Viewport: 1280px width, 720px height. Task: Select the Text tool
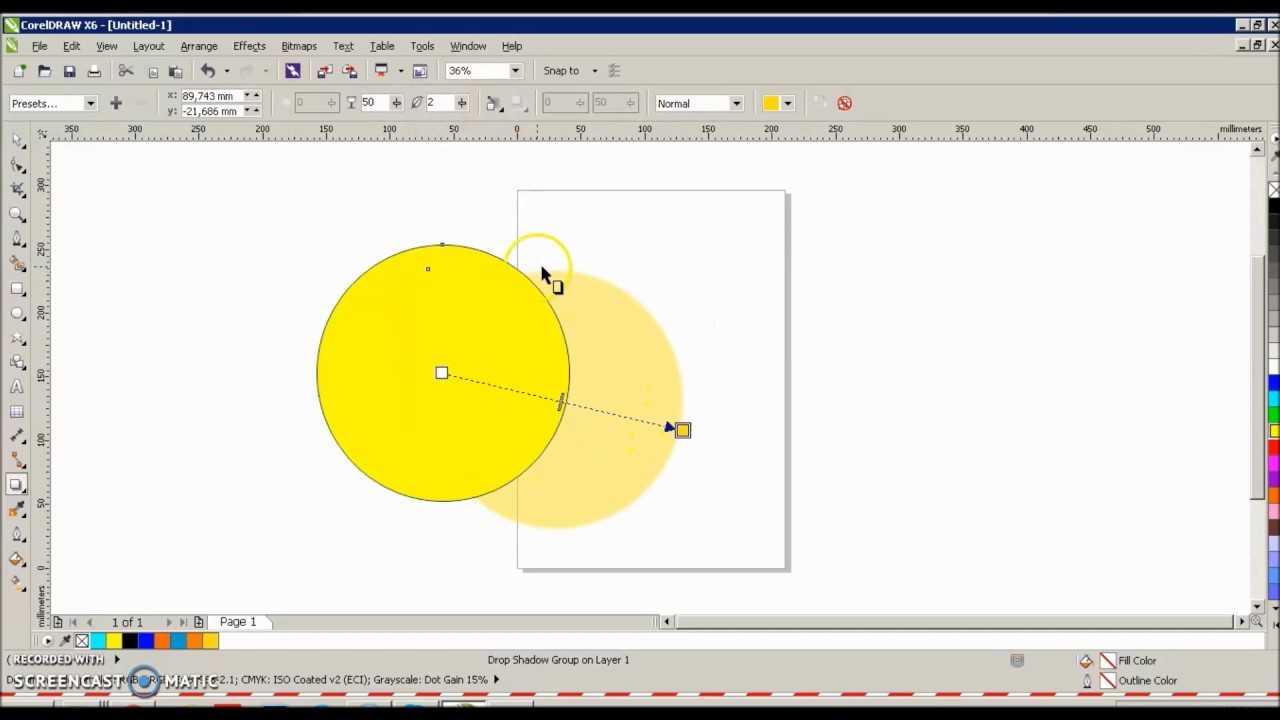tap(17, 387)
